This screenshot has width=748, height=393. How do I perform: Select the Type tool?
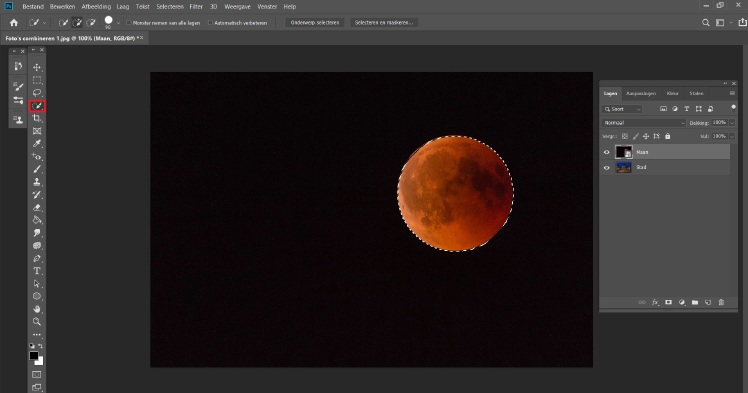(x=37, y=271)
